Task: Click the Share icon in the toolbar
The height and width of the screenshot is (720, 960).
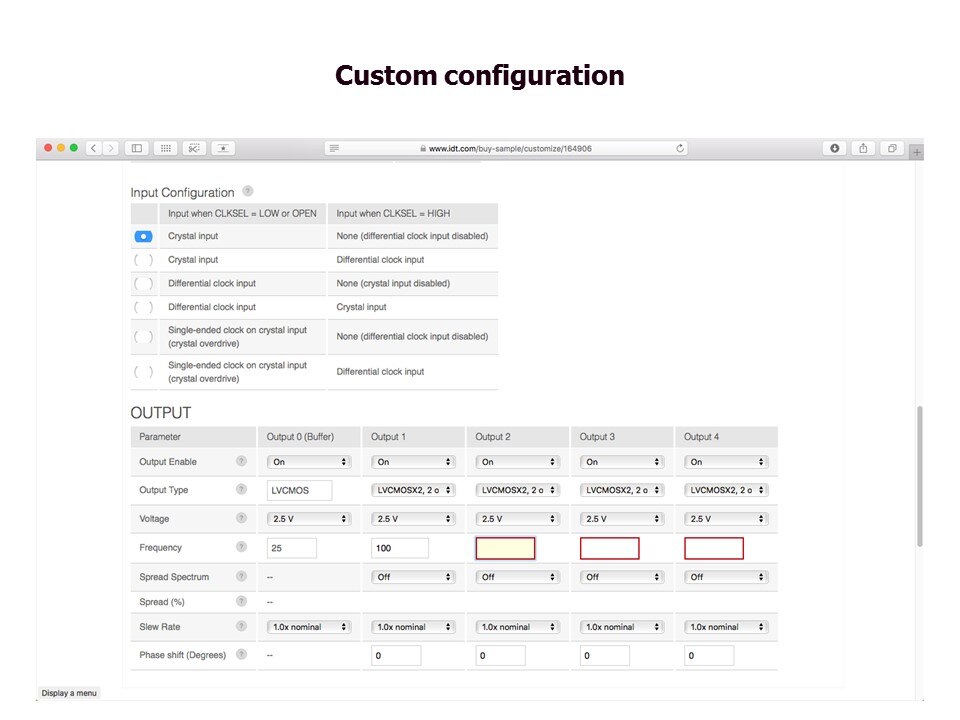Action: pos(862,147)
